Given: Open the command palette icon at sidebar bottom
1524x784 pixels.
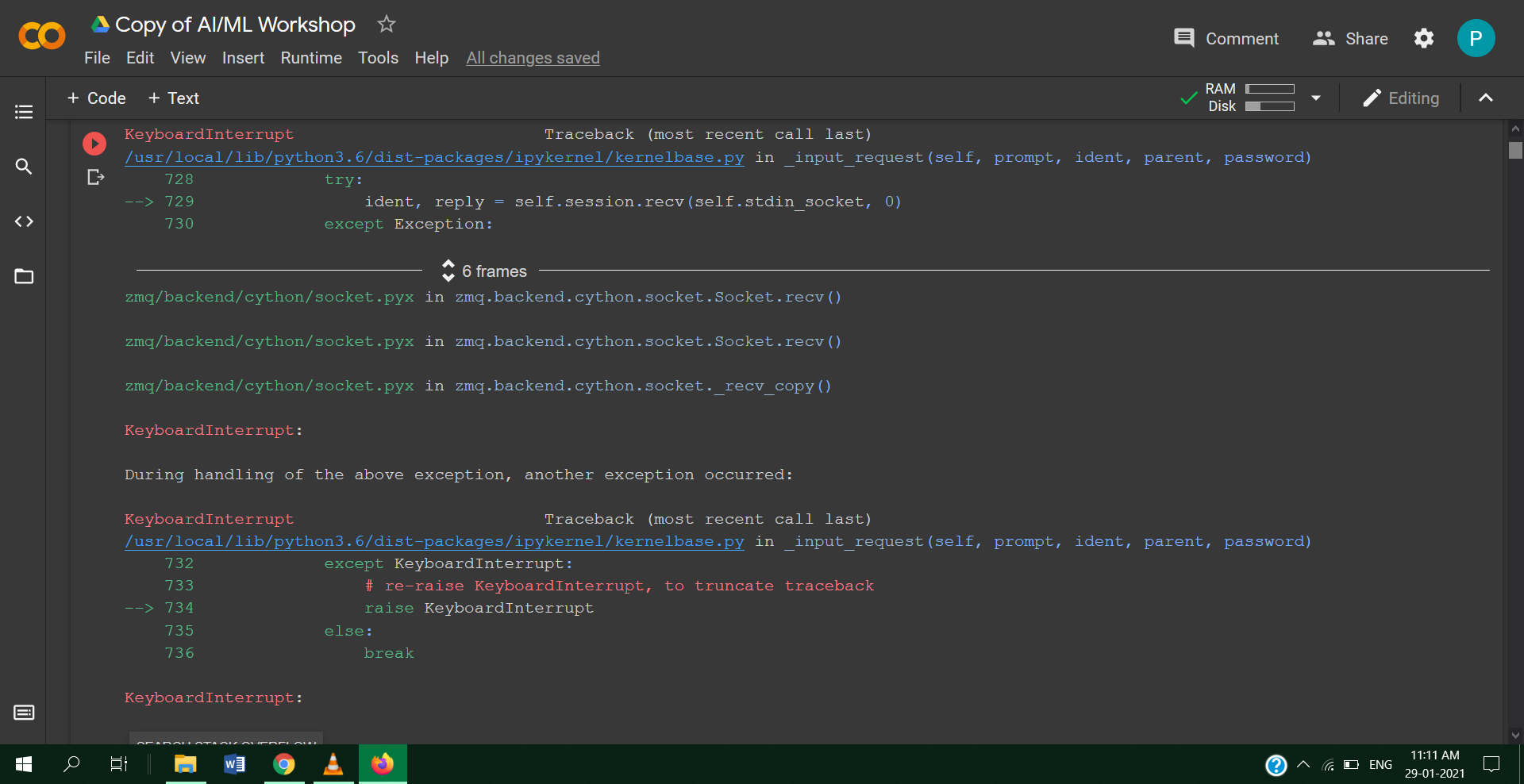Looking at the screenshot, I should 24,713.
